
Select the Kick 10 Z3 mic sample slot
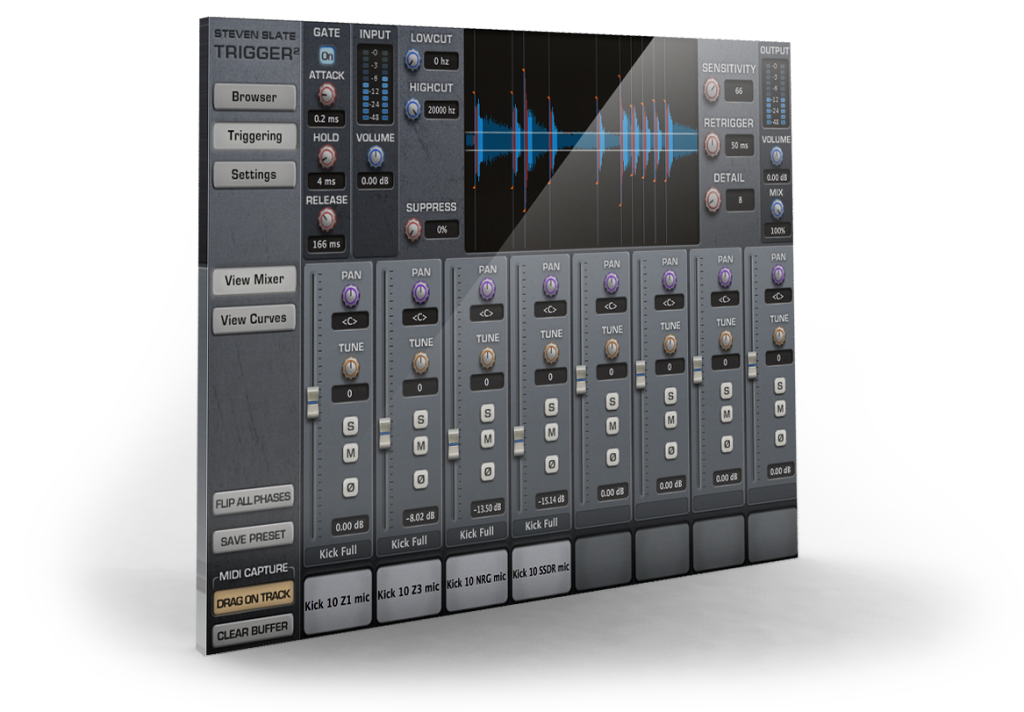coord(409,591)
